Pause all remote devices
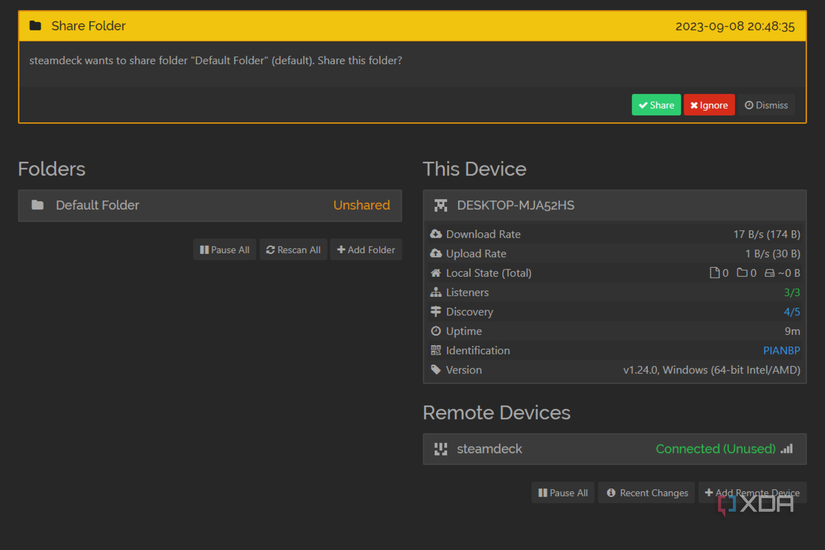 click(563, 493)
